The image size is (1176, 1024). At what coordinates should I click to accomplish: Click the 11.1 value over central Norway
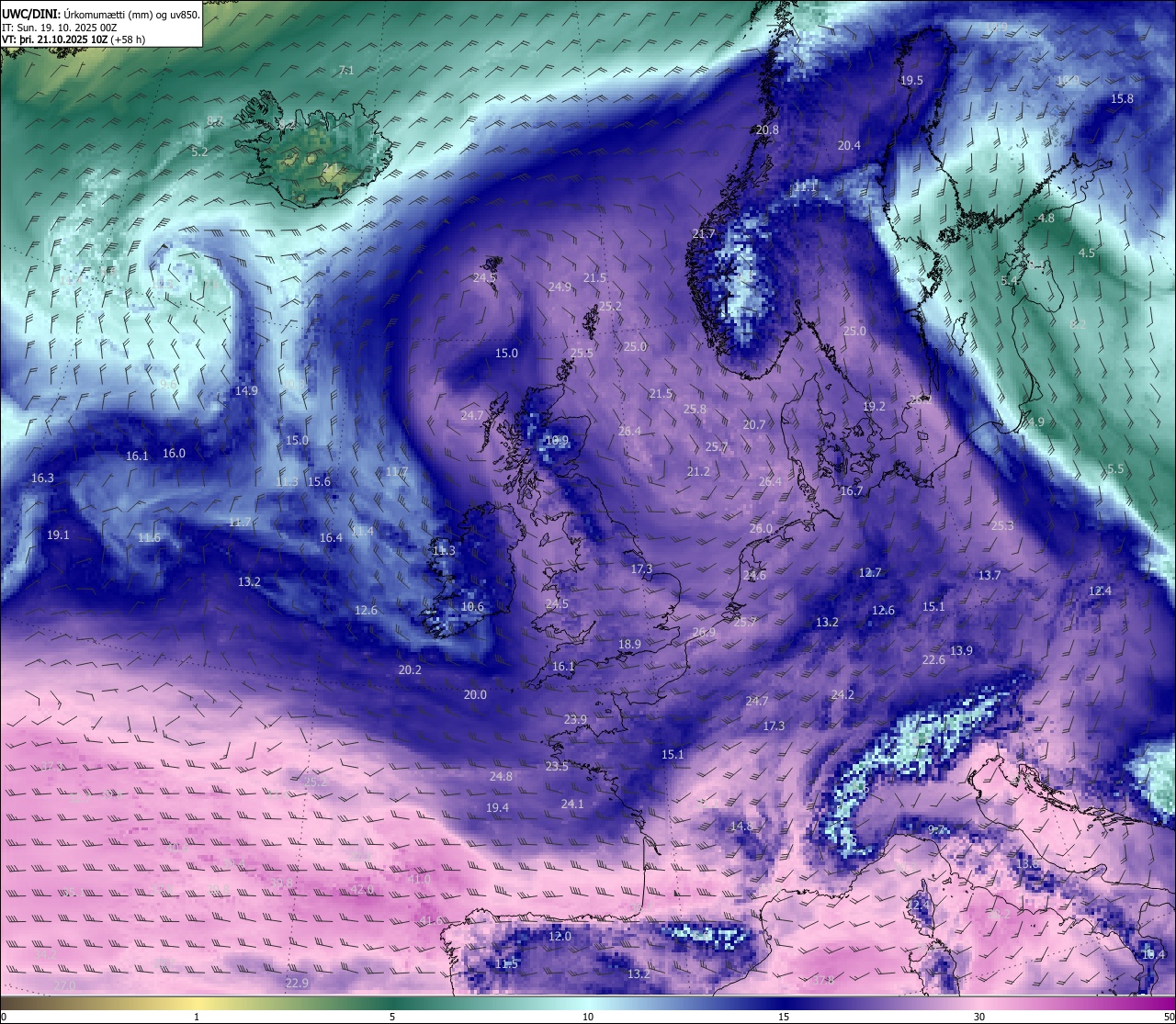[x=805, y=186]
